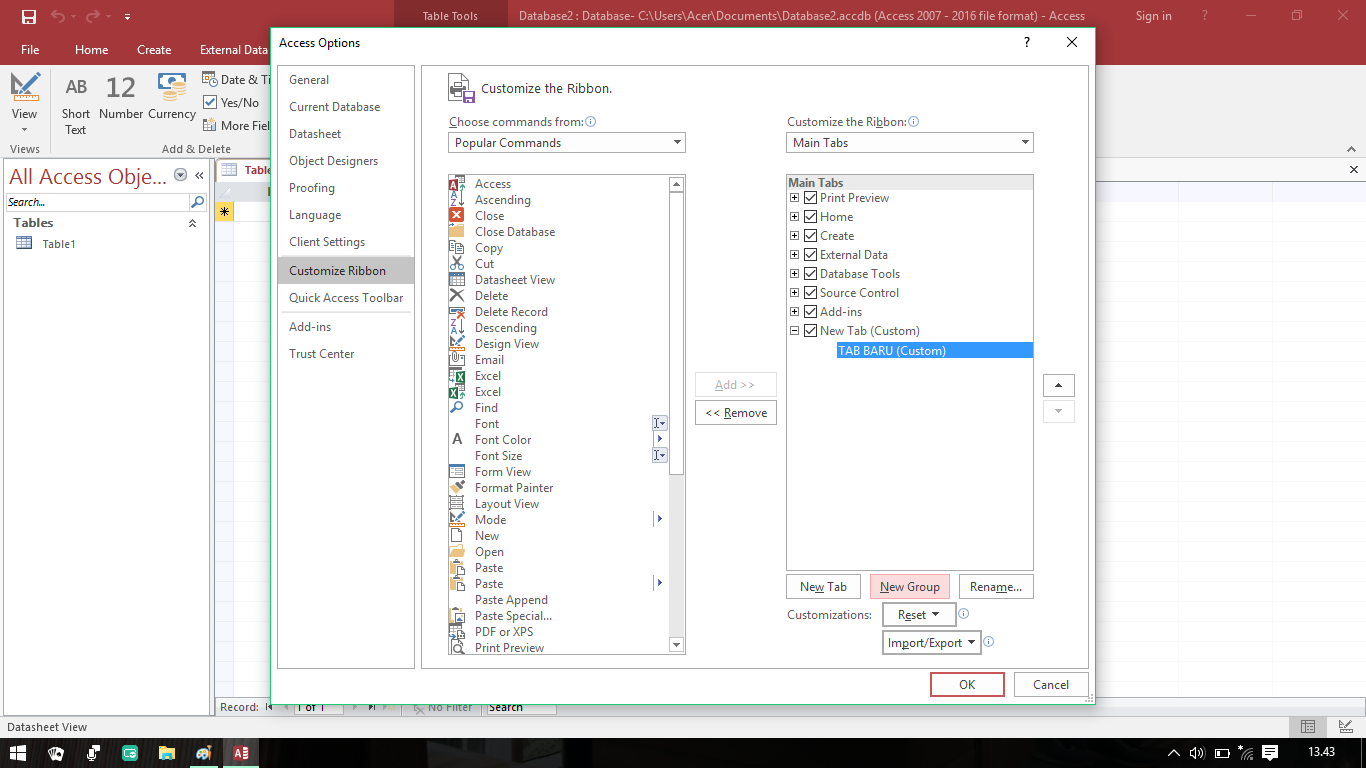Image resolution: width=1366 pixels, height=768 pixels.
Task: Uncheck the Add-ins tab checkbox
Action: click(x=810, y=311)
